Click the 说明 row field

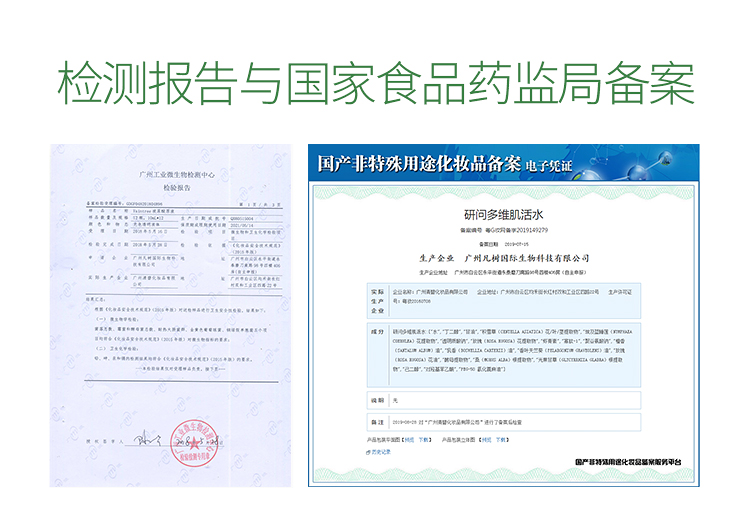click(504, 401)
